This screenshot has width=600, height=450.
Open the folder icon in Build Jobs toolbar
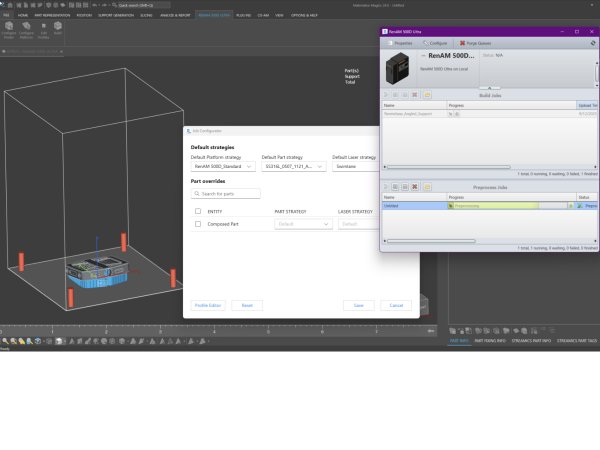pyautogui.click(x=427, y=93)
